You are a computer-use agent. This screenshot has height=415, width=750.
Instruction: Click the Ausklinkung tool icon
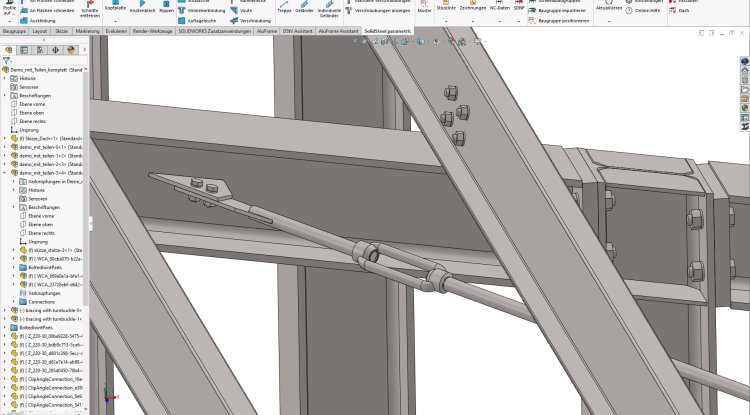[24, 21]
